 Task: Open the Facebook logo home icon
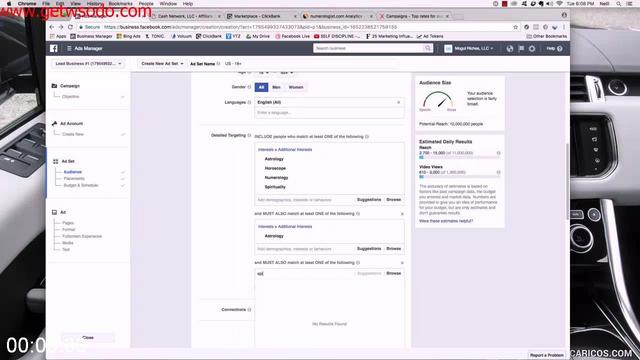pos(53,48)
